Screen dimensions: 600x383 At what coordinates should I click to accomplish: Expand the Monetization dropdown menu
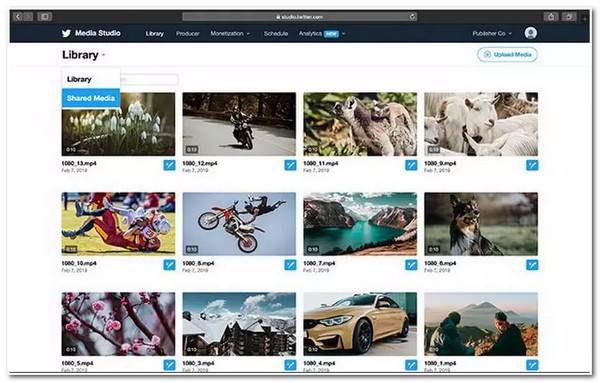click(230, 34)
